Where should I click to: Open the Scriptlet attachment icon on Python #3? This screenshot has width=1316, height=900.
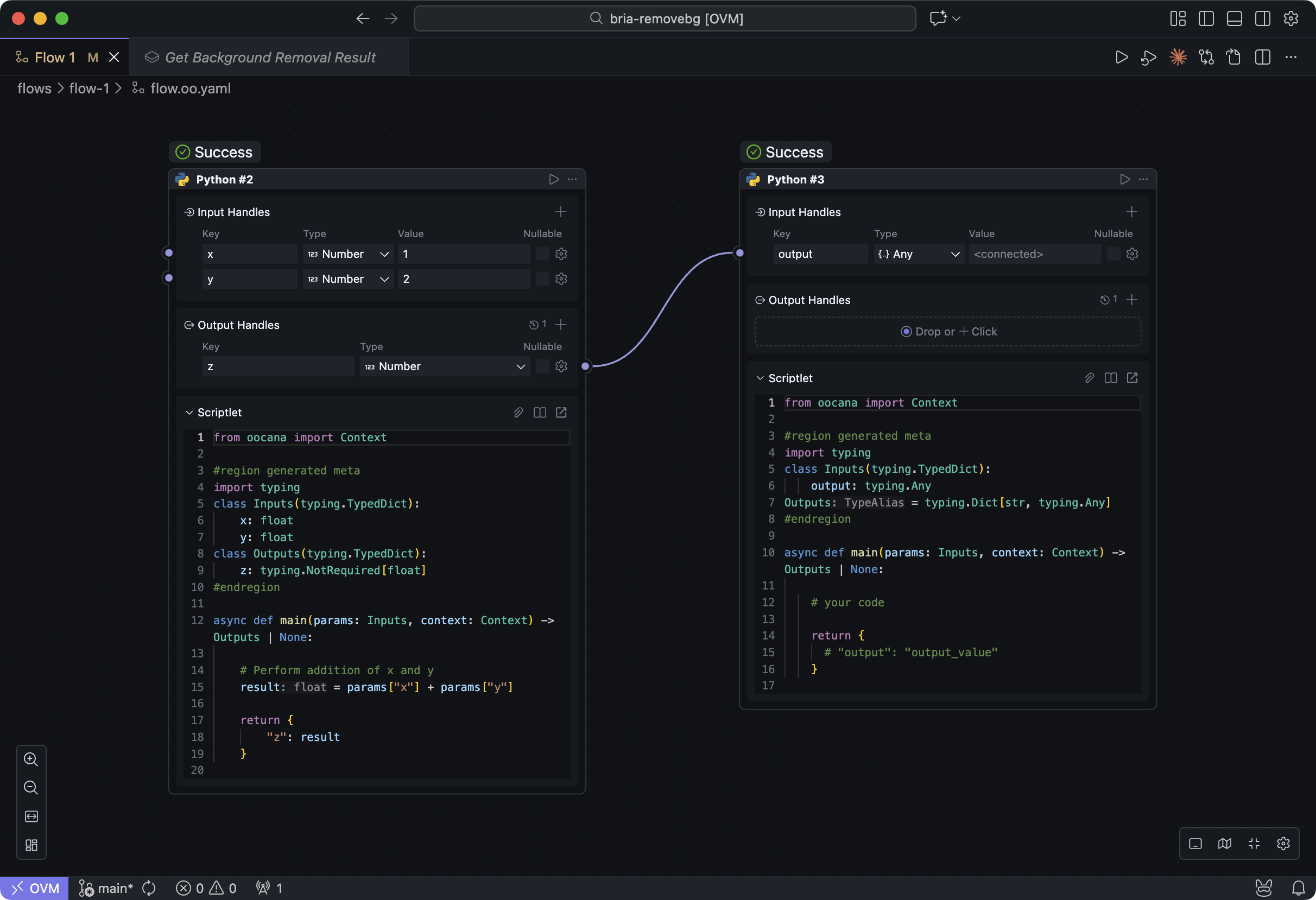click(x=1090, y=378)
